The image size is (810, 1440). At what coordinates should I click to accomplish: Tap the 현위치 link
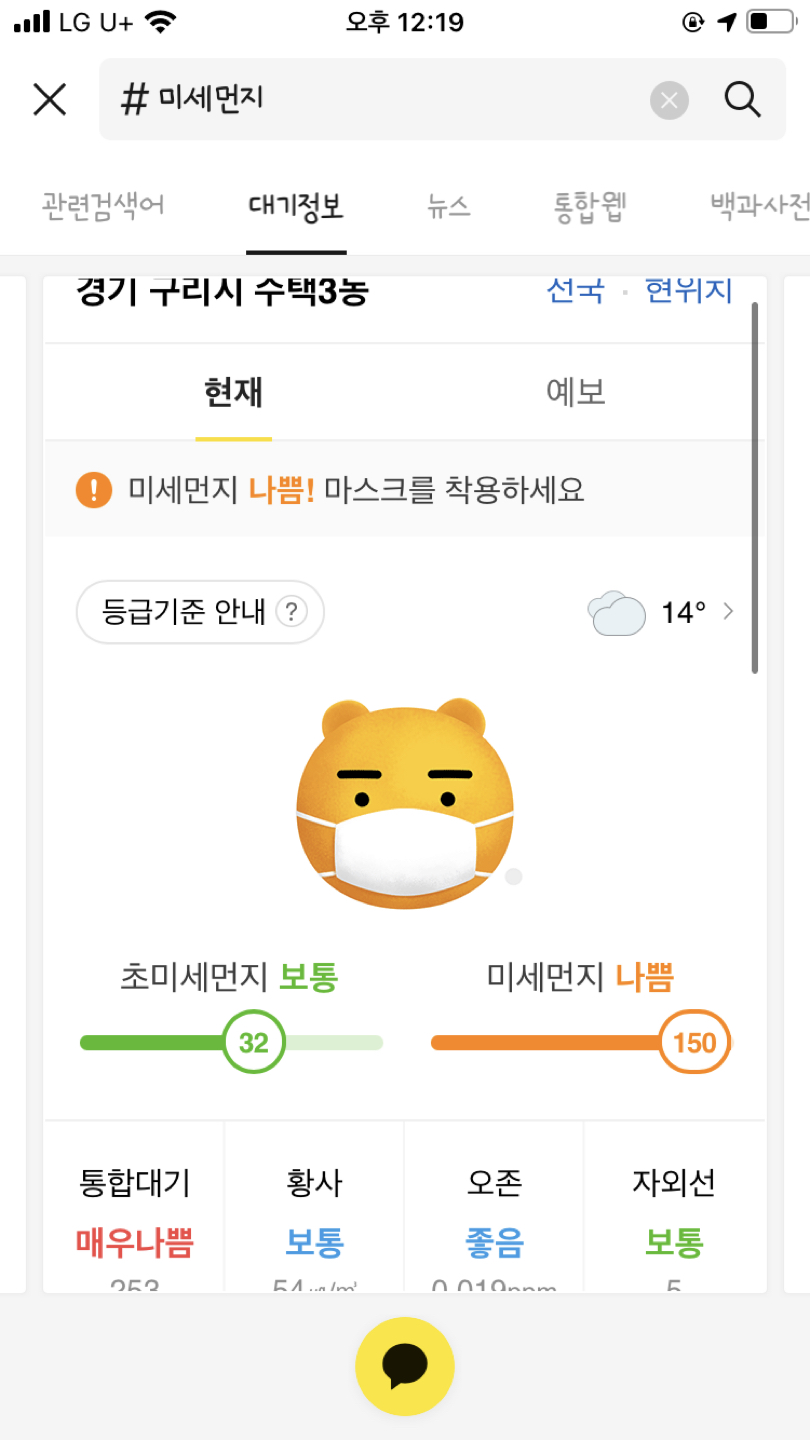[689, 290]
